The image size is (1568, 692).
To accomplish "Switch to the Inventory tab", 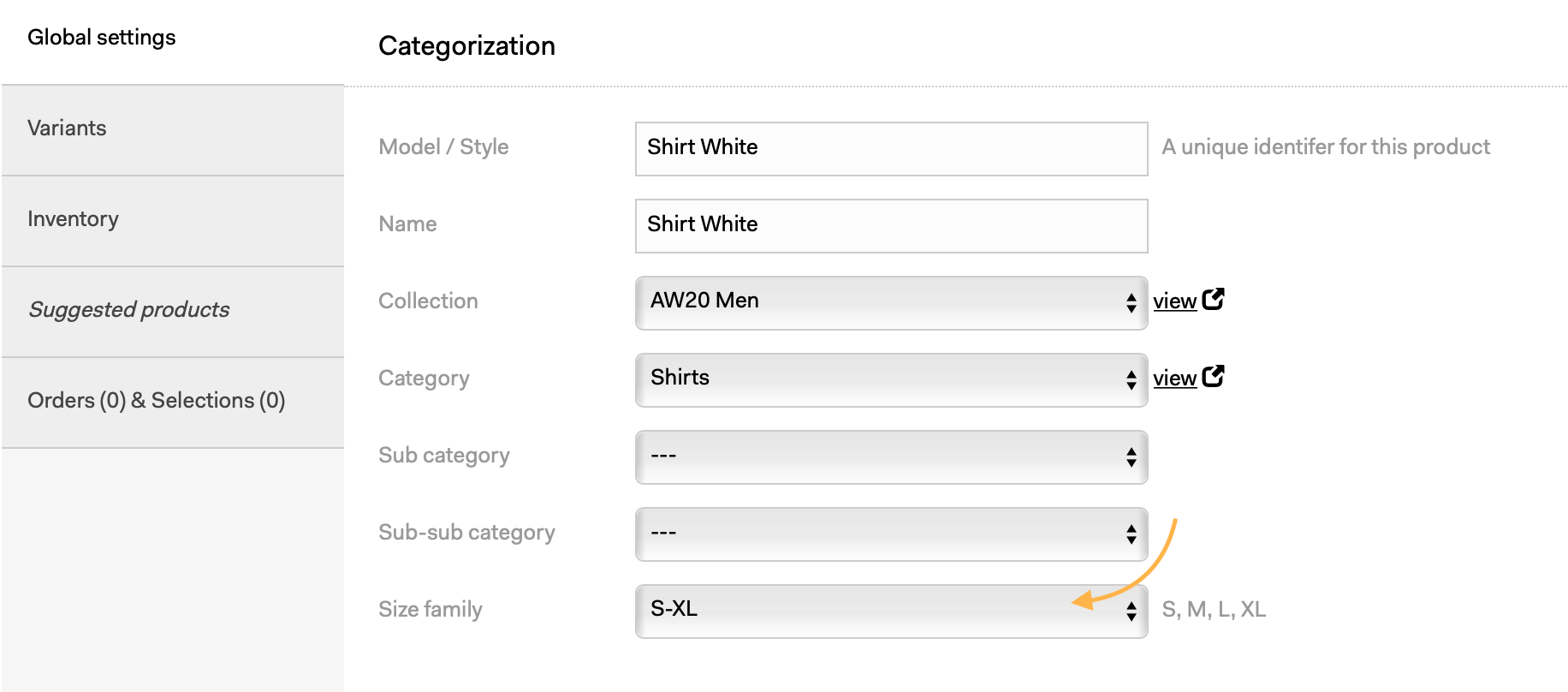I will coord(173,221).
